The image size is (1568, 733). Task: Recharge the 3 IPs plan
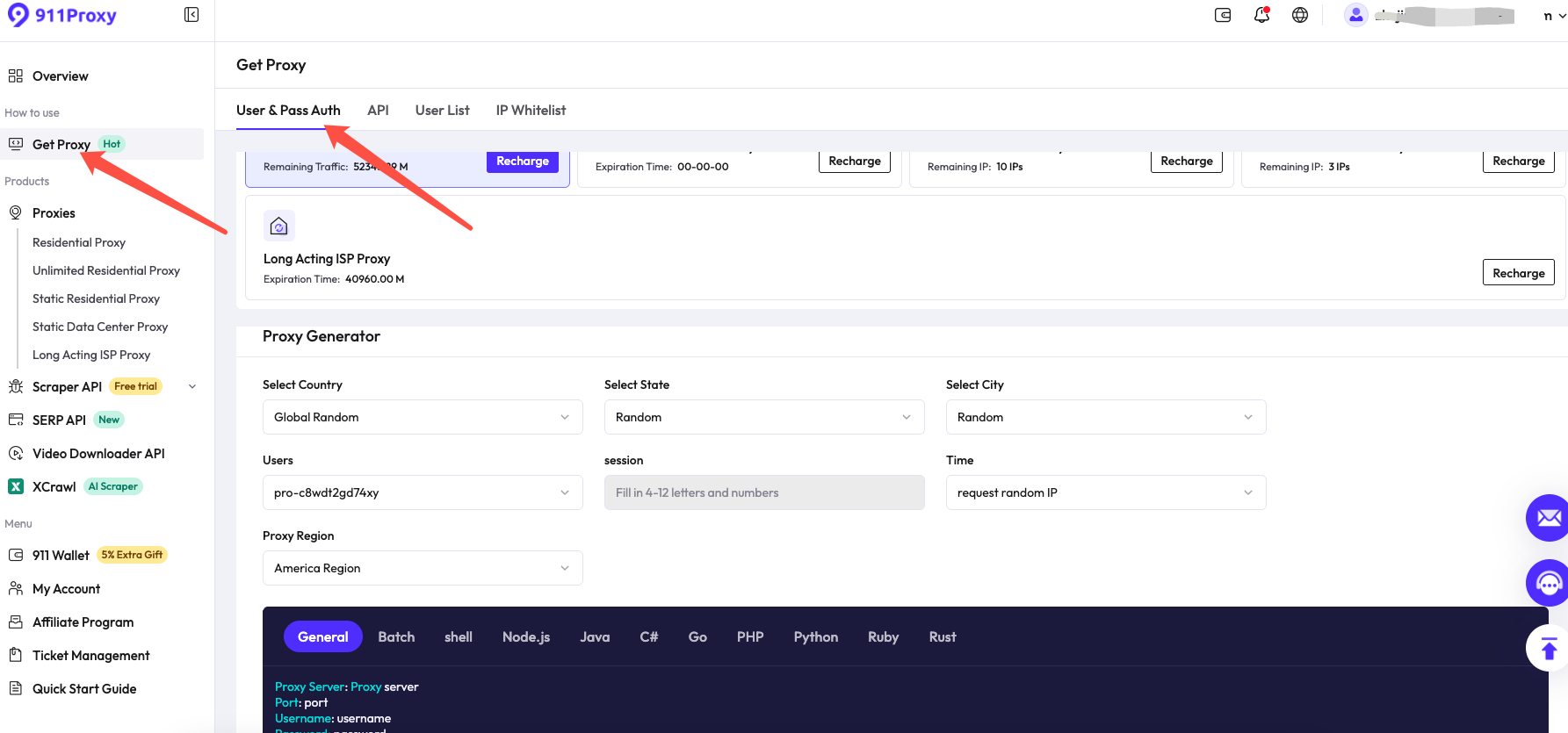(x=1519, y=161)
